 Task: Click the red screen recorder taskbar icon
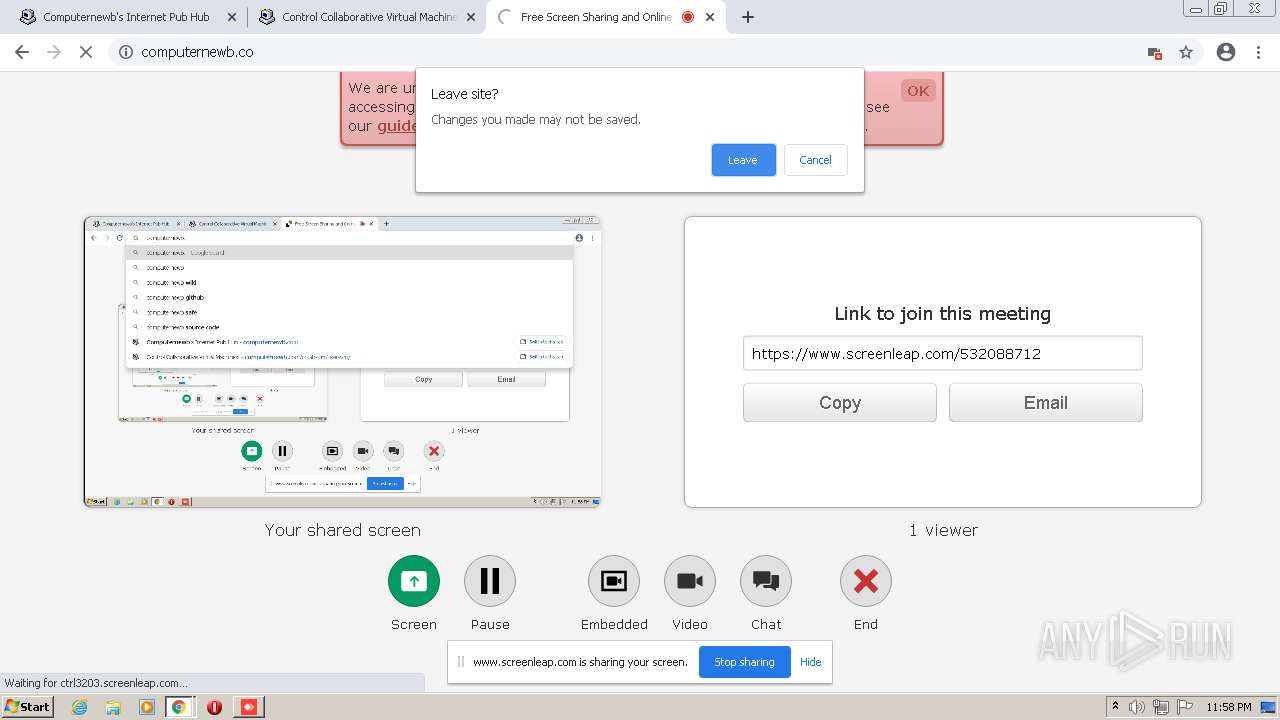(x=249, y=707)
